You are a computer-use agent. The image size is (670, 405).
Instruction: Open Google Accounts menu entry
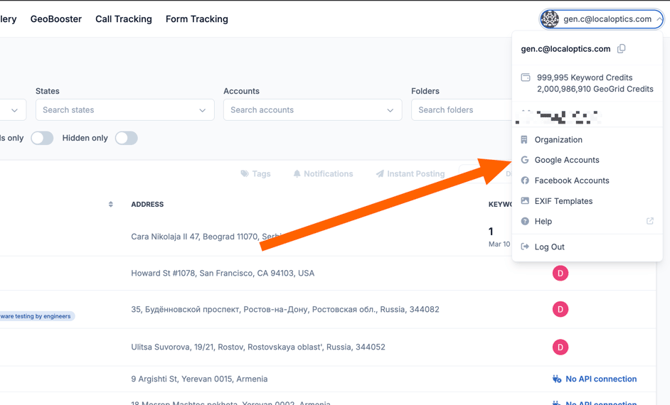[x=566, y=160]
